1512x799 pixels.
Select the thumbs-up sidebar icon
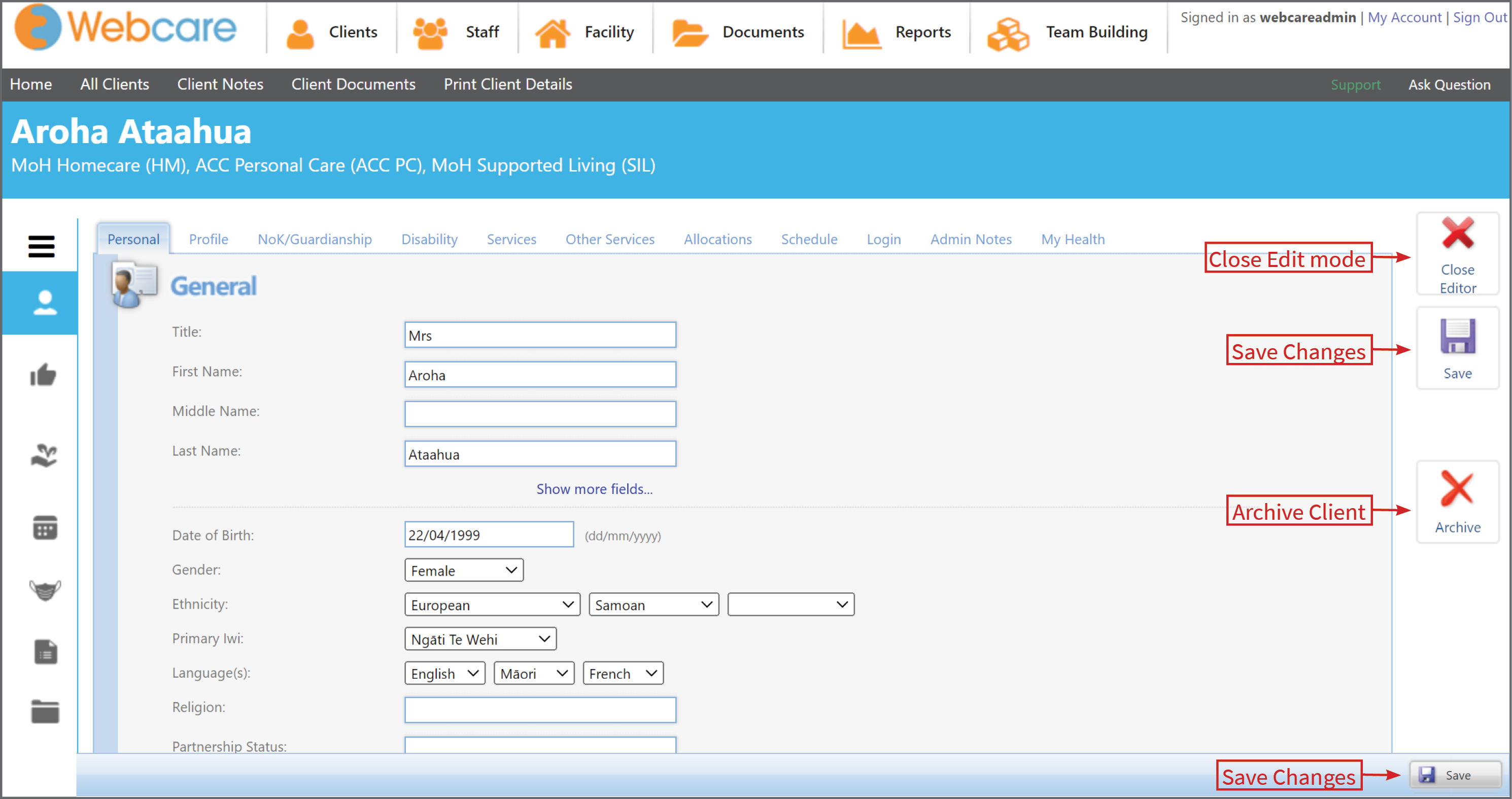click(x=43, y=375)
